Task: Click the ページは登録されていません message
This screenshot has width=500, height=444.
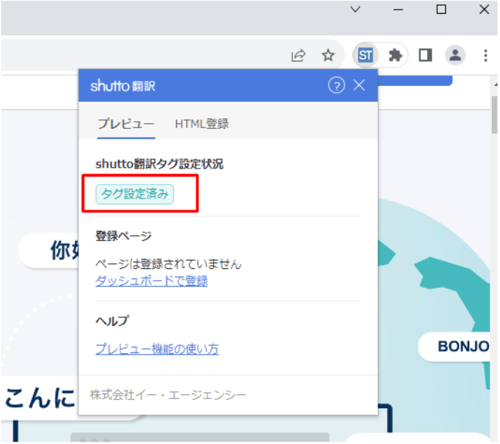Action: tap(168, 264)
